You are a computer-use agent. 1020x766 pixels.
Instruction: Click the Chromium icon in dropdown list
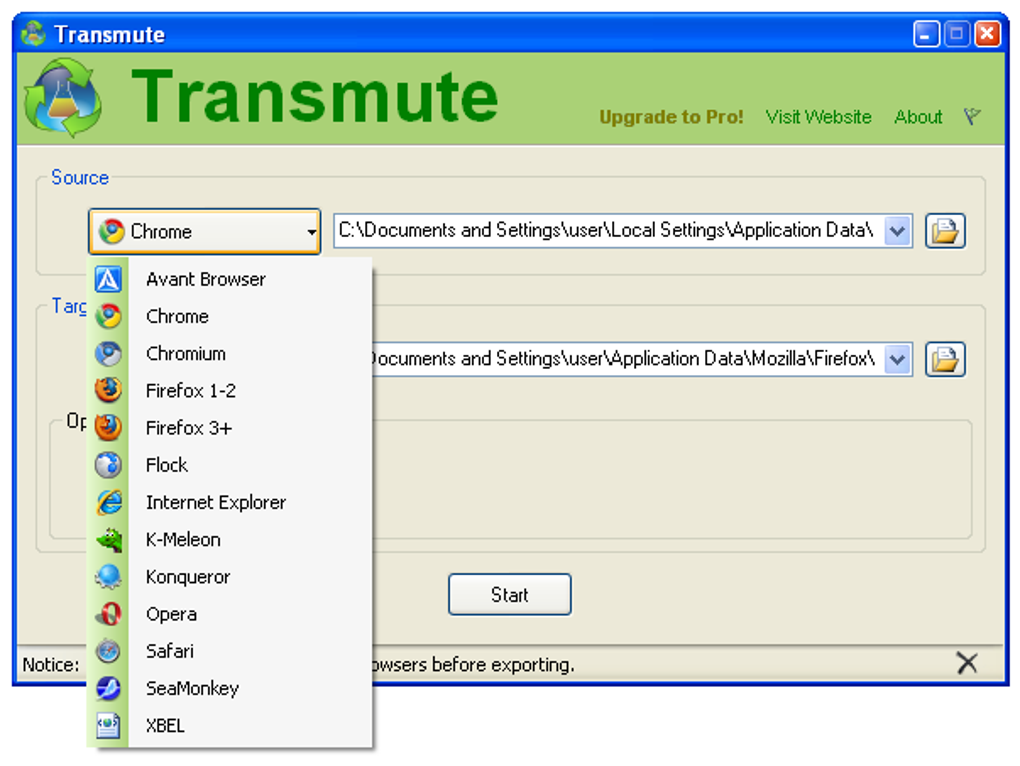108,353
